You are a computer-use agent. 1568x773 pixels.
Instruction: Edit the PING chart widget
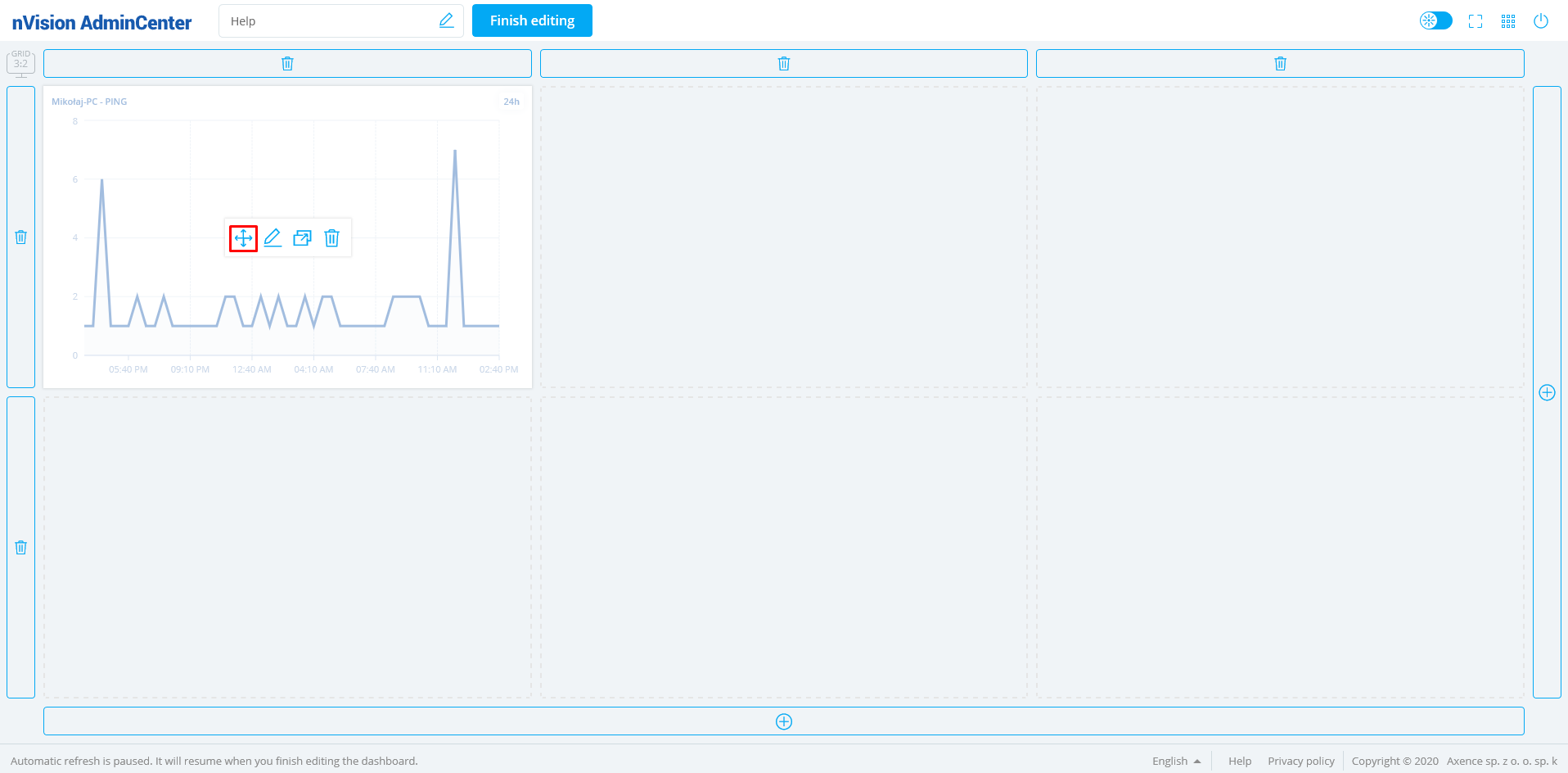tap(273, 238)
